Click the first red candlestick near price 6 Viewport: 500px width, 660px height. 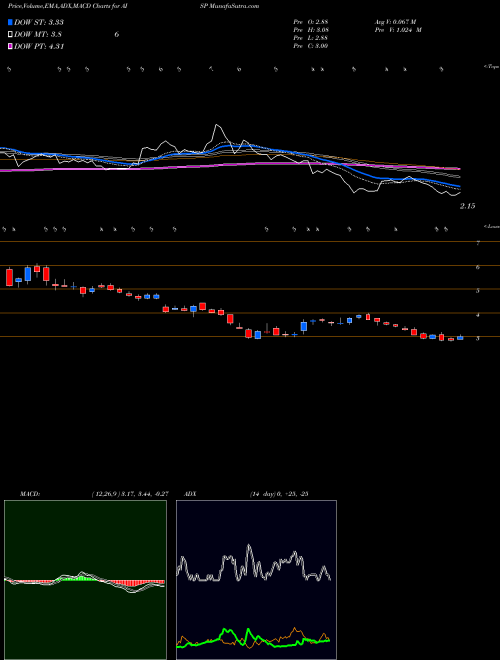(9, 277)
